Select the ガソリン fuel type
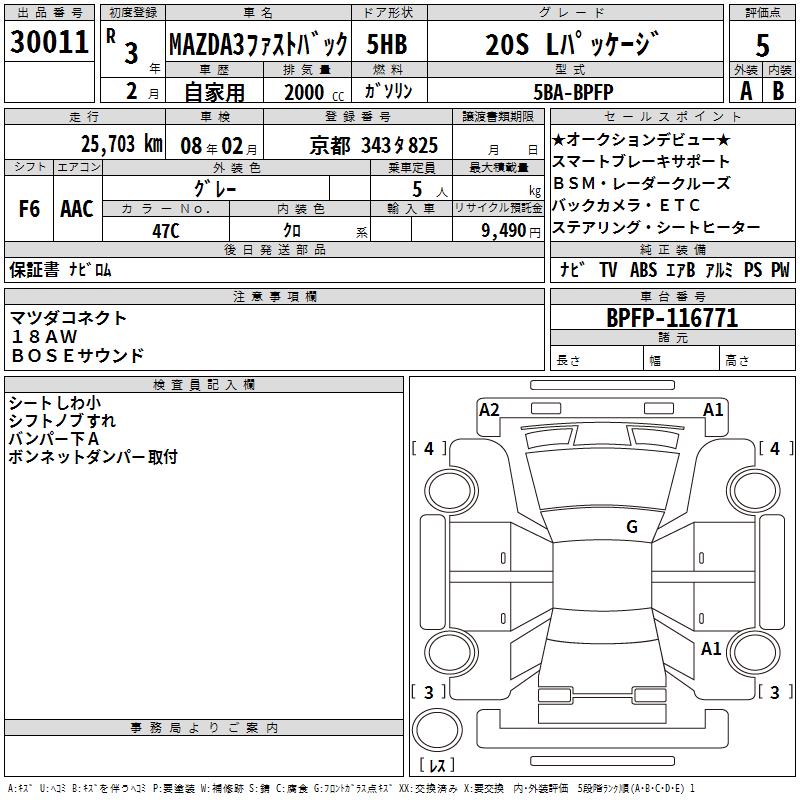 tap(388, 91)
